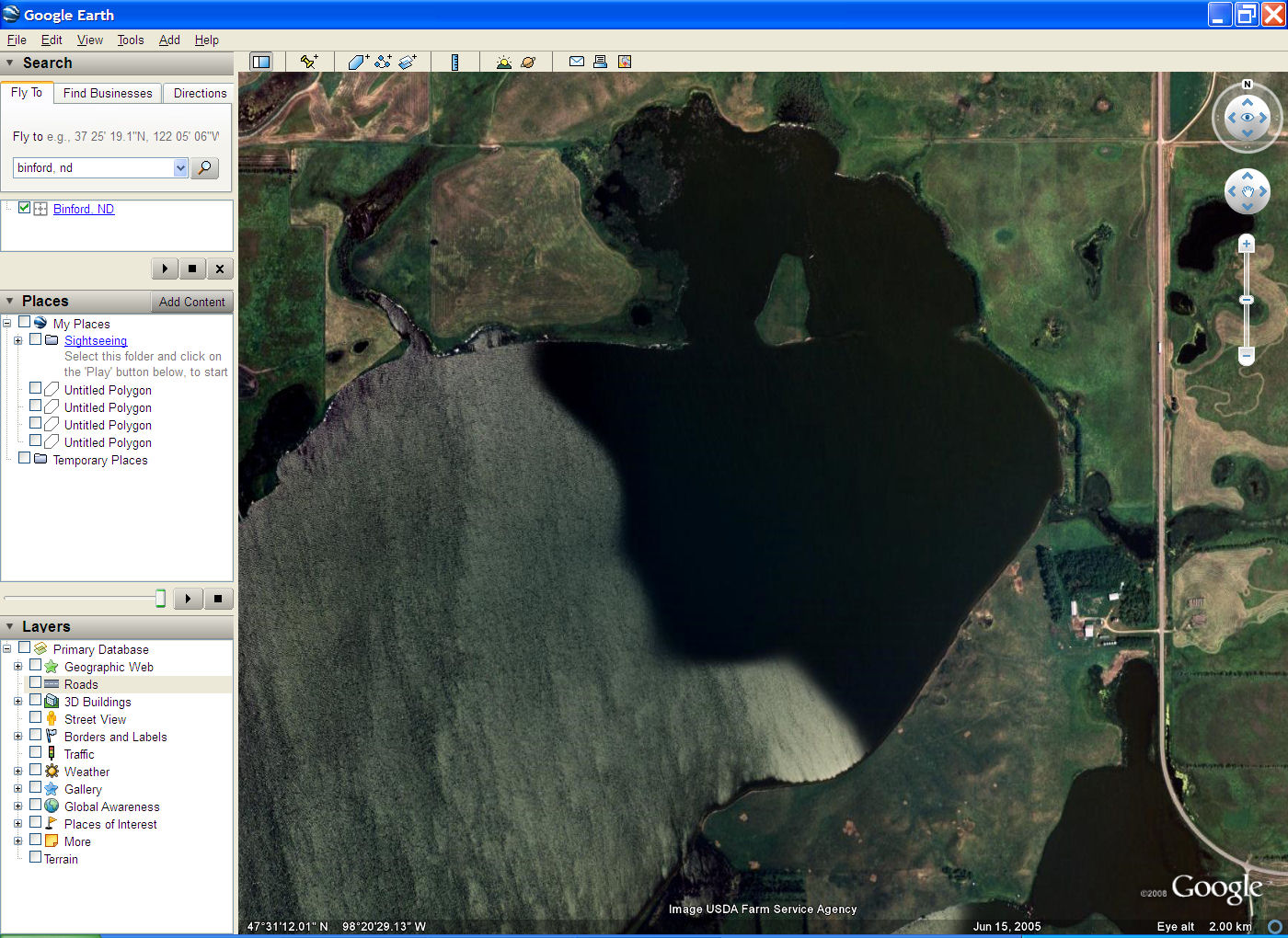Play the search results tour
Viewport: 1288px width, 938px height.
click(x=165, y=269)
